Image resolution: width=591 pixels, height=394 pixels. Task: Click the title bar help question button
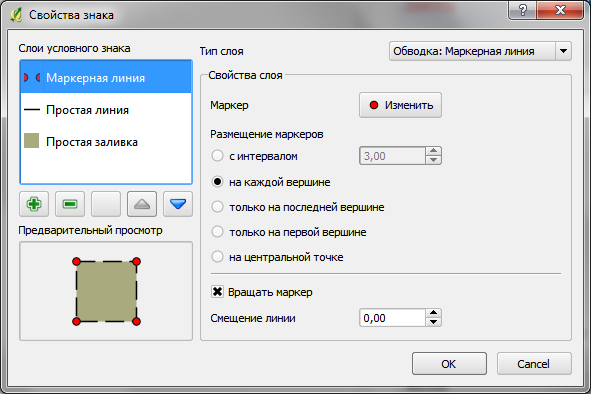pos(523,10)
